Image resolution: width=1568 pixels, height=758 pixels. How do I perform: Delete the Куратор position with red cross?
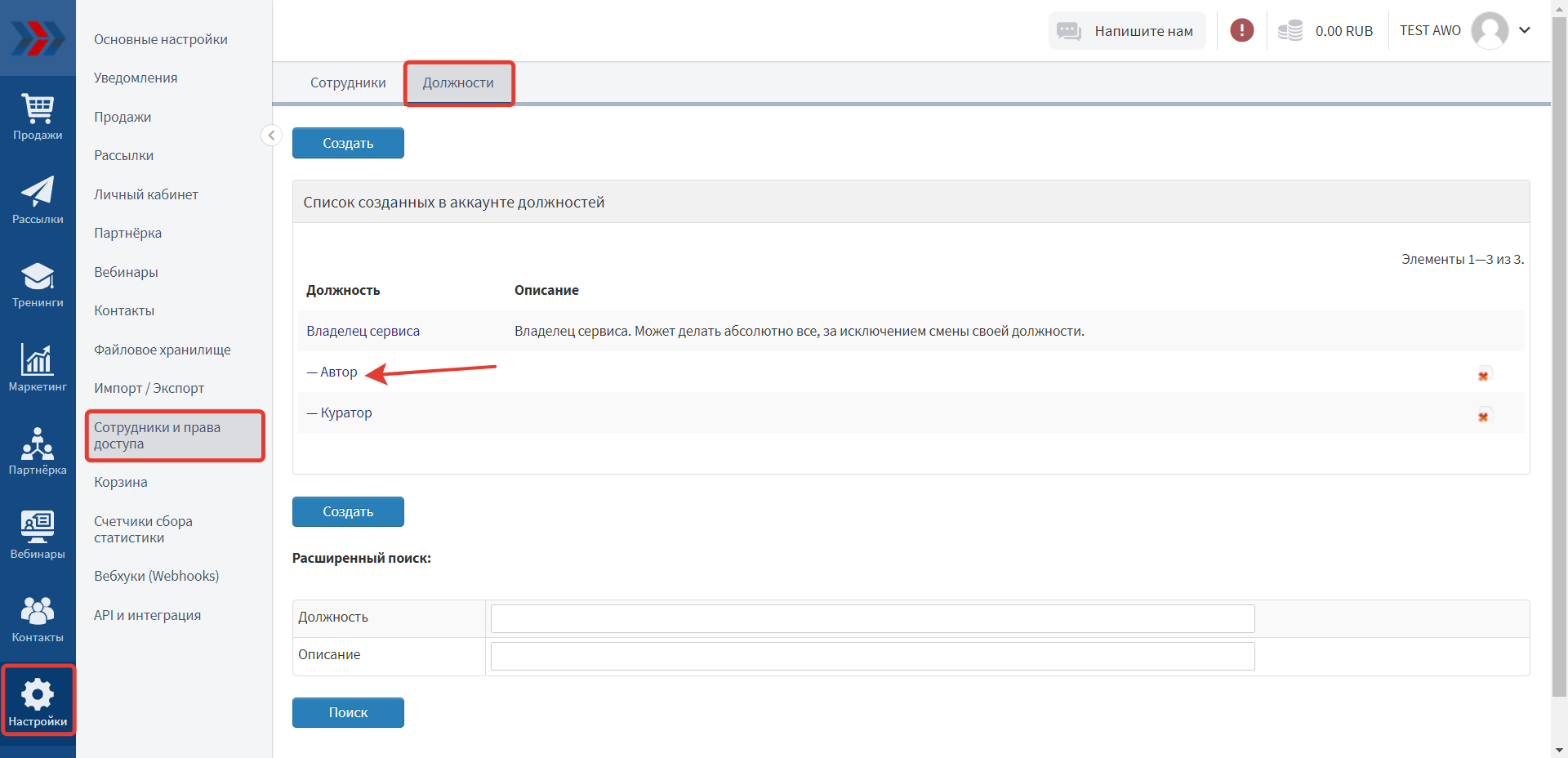click(1483, 416)
